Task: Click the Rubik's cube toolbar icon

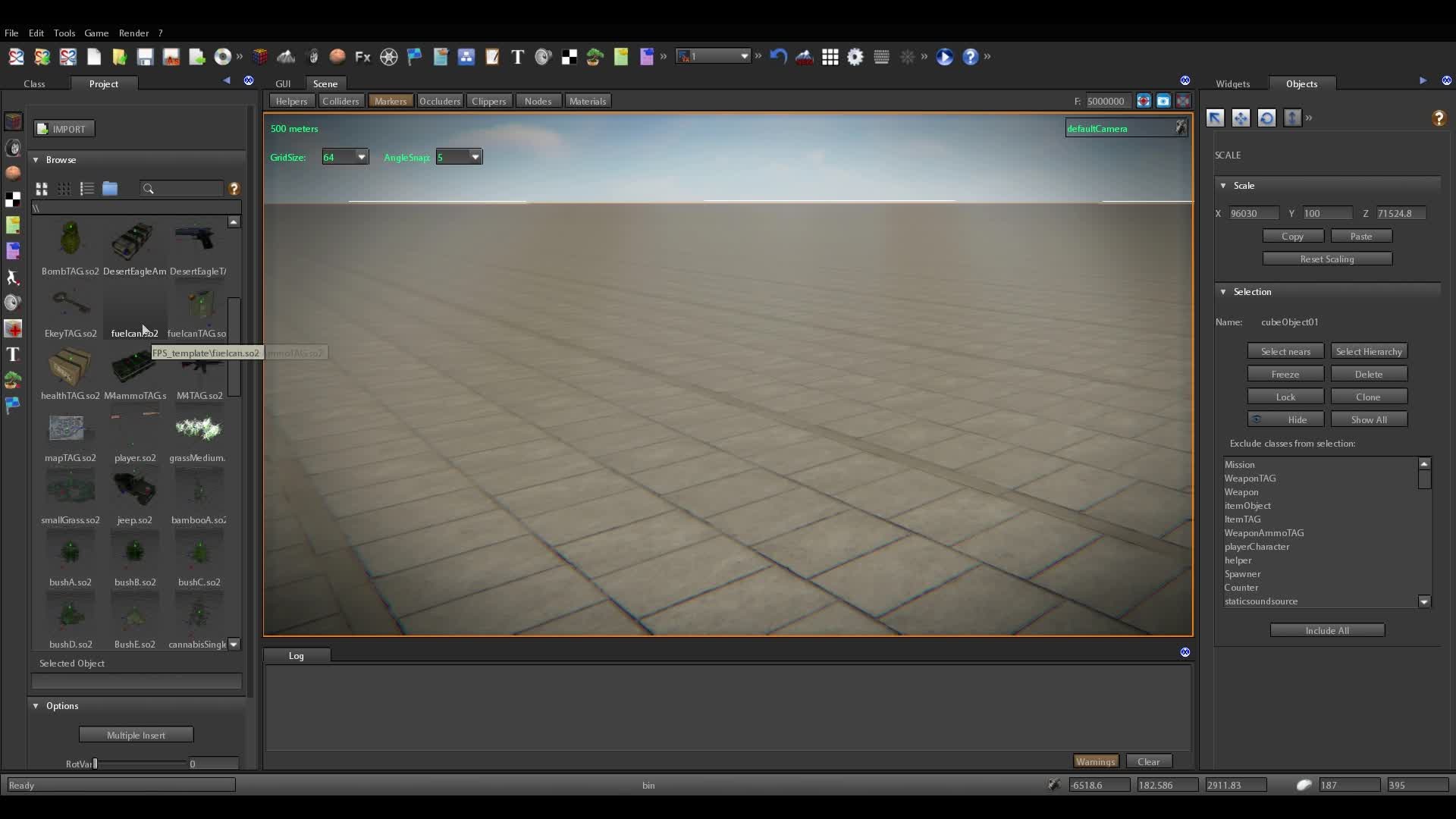Action: click(260, 57)
